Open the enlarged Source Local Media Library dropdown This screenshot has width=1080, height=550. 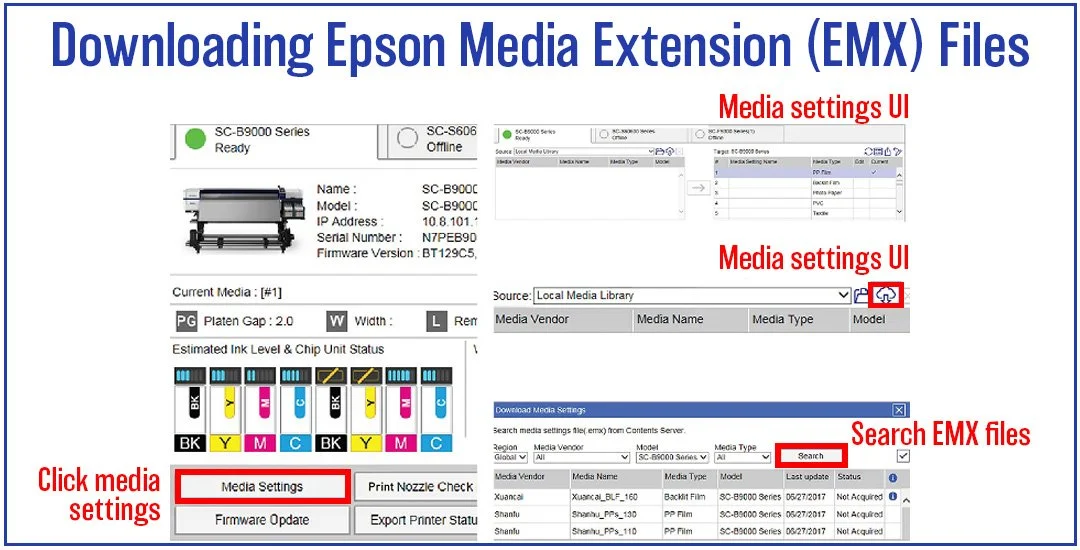[x=693, y=295]
